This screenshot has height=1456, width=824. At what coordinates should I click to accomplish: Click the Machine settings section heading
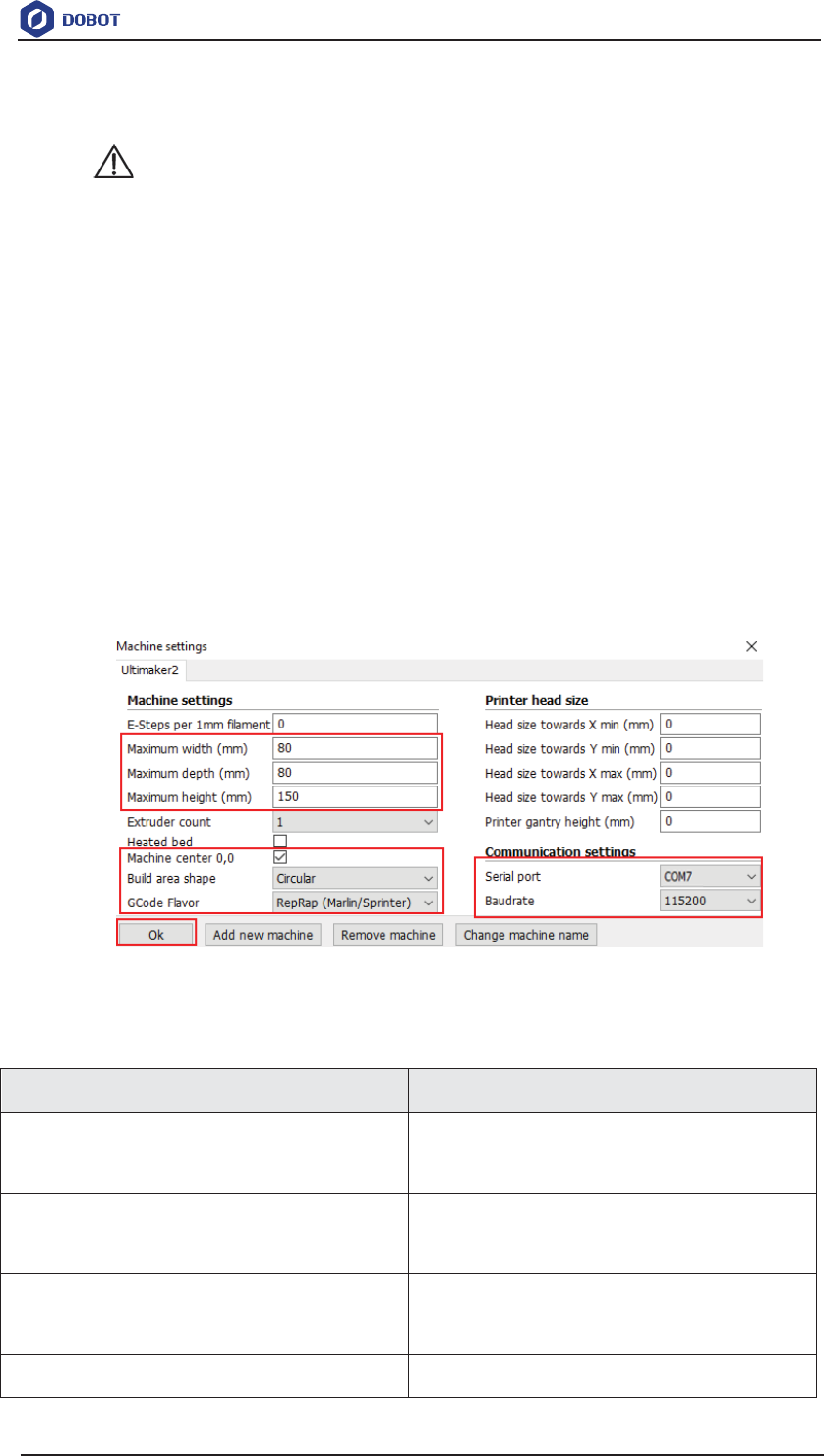179,700
